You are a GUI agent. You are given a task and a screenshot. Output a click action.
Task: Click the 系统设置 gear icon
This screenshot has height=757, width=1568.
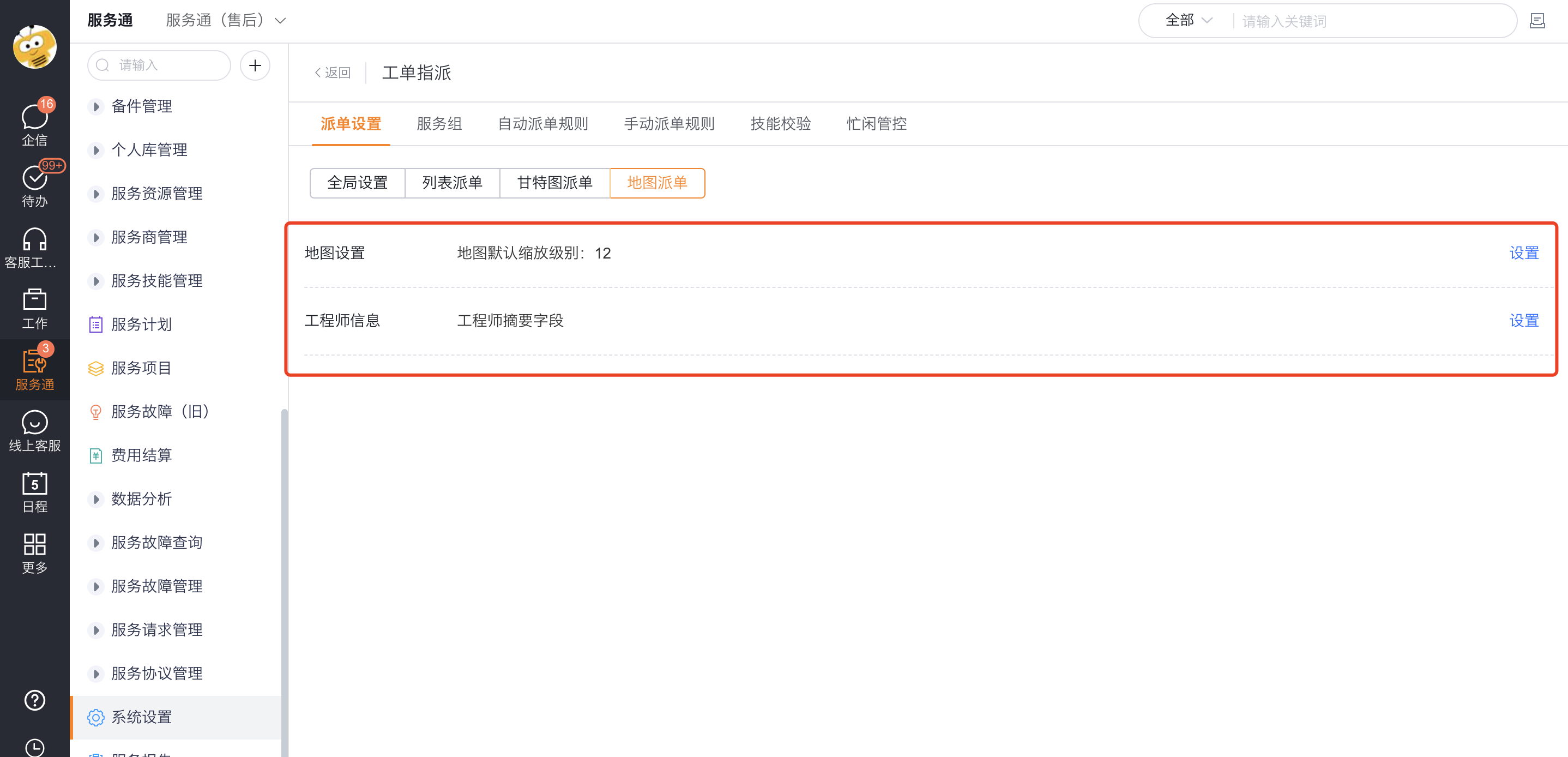pos(95,717)
